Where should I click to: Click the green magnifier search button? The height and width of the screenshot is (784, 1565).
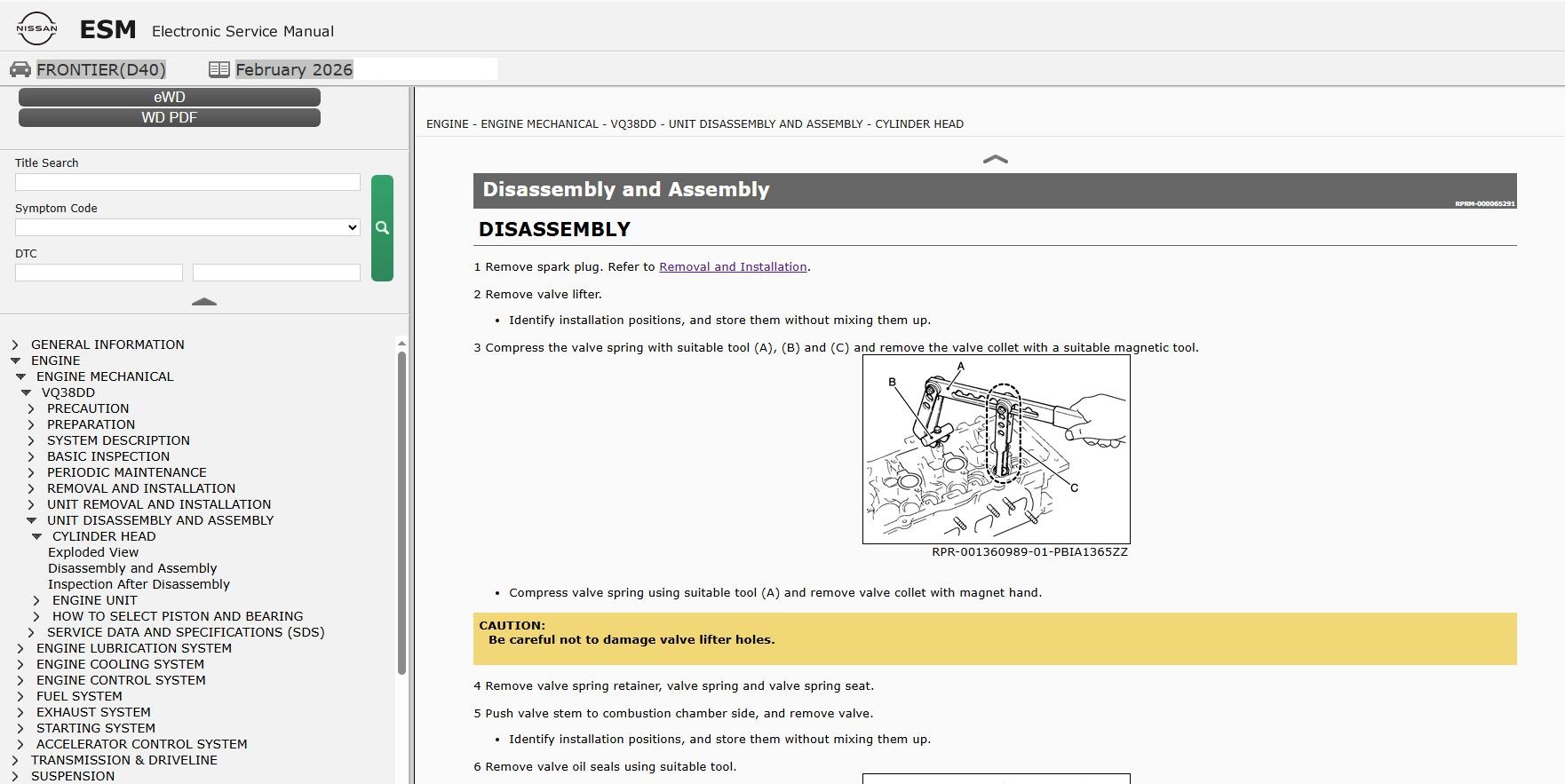pyautogui.click(x=382, y=228)
